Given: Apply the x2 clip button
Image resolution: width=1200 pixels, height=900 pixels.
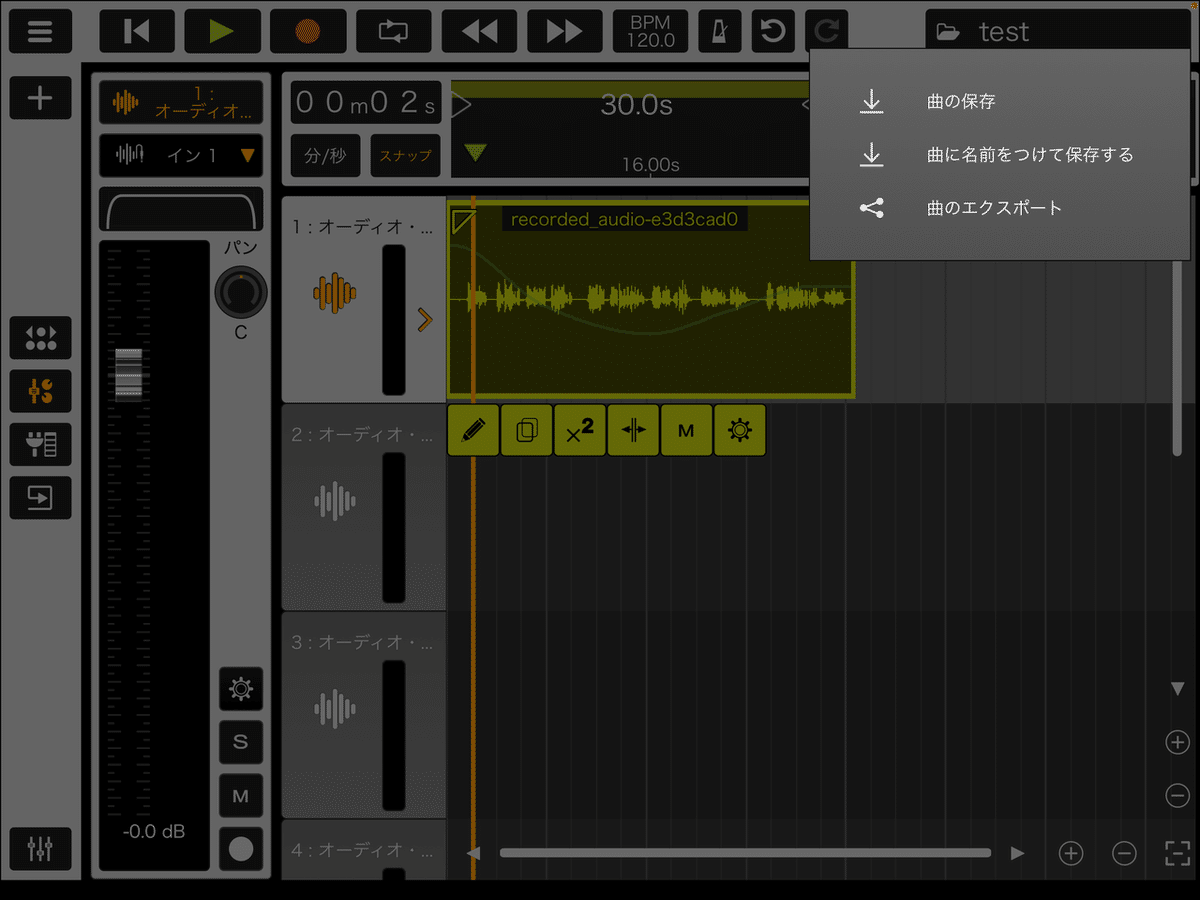Looking at the screenshot, I should tap(580, 430).
